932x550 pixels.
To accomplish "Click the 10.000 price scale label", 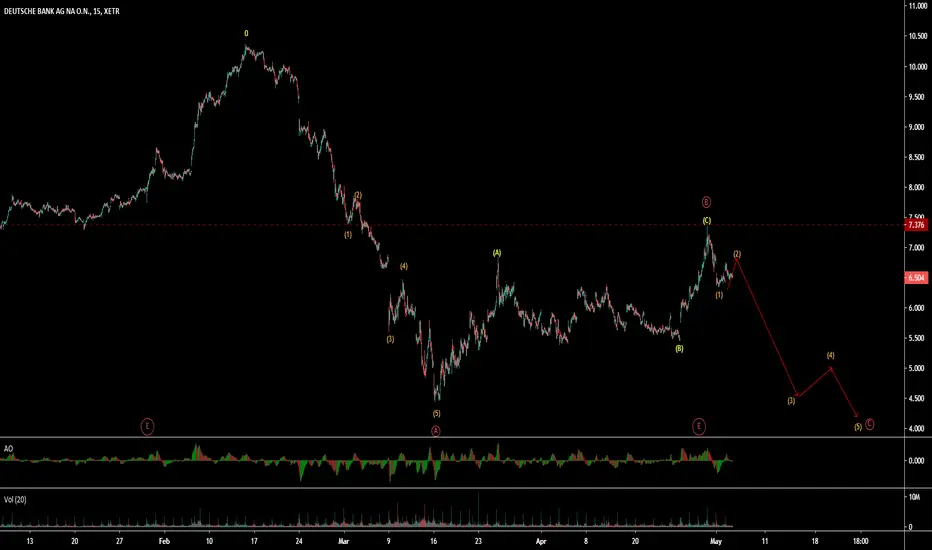I will (918, 67).
